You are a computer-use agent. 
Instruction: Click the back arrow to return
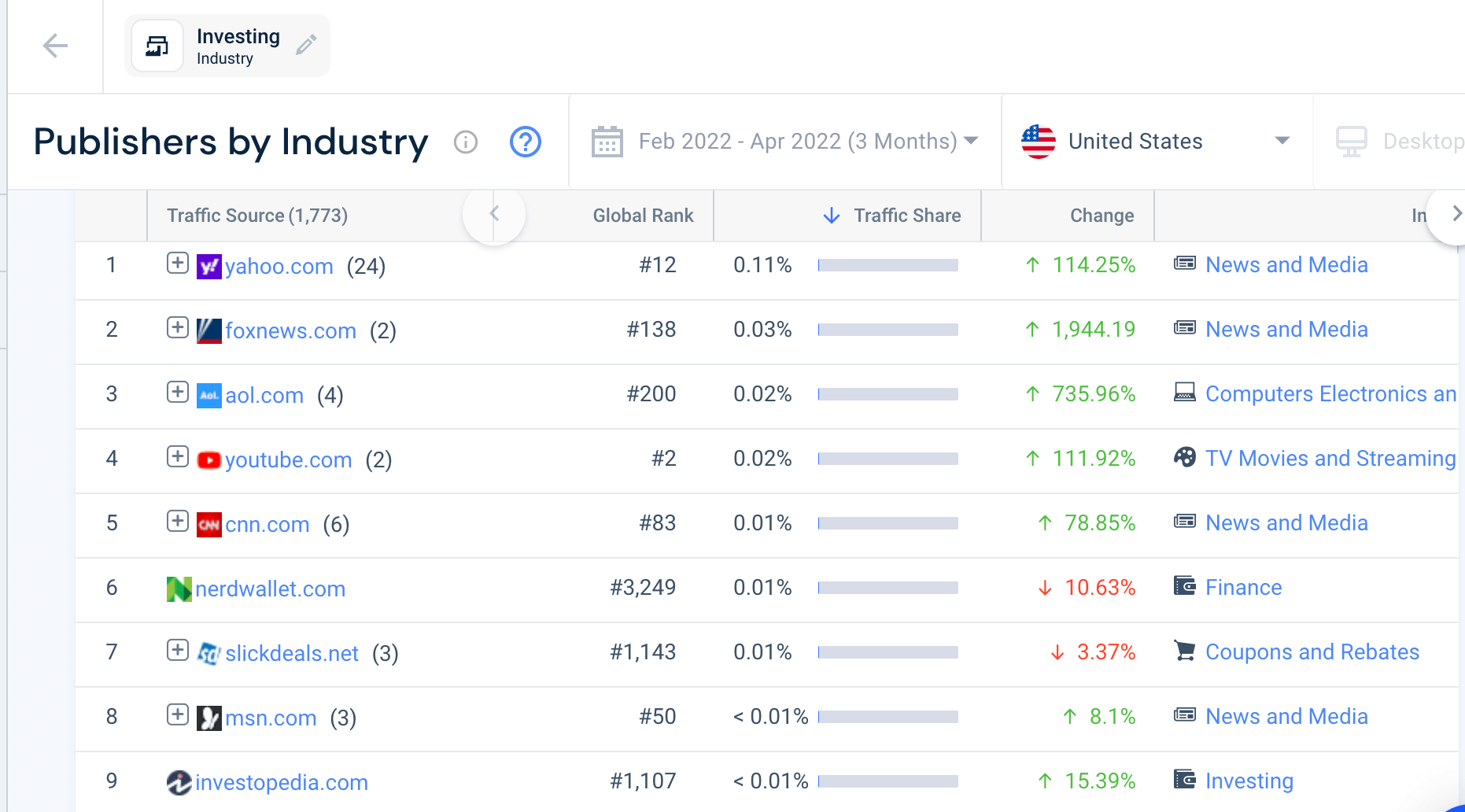point(54,46)
